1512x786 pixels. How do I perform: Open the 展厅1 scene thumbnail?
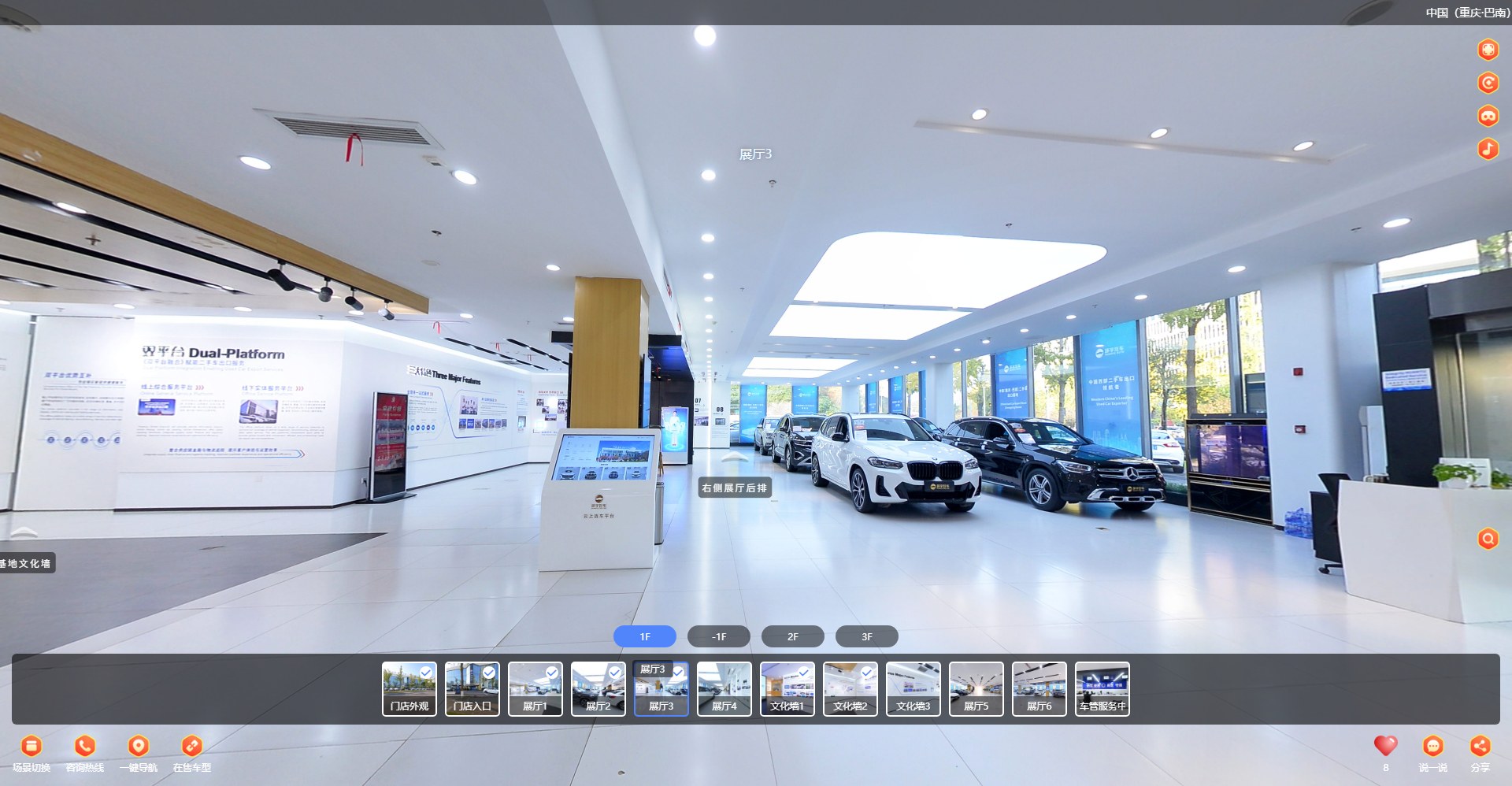point(535,689)
